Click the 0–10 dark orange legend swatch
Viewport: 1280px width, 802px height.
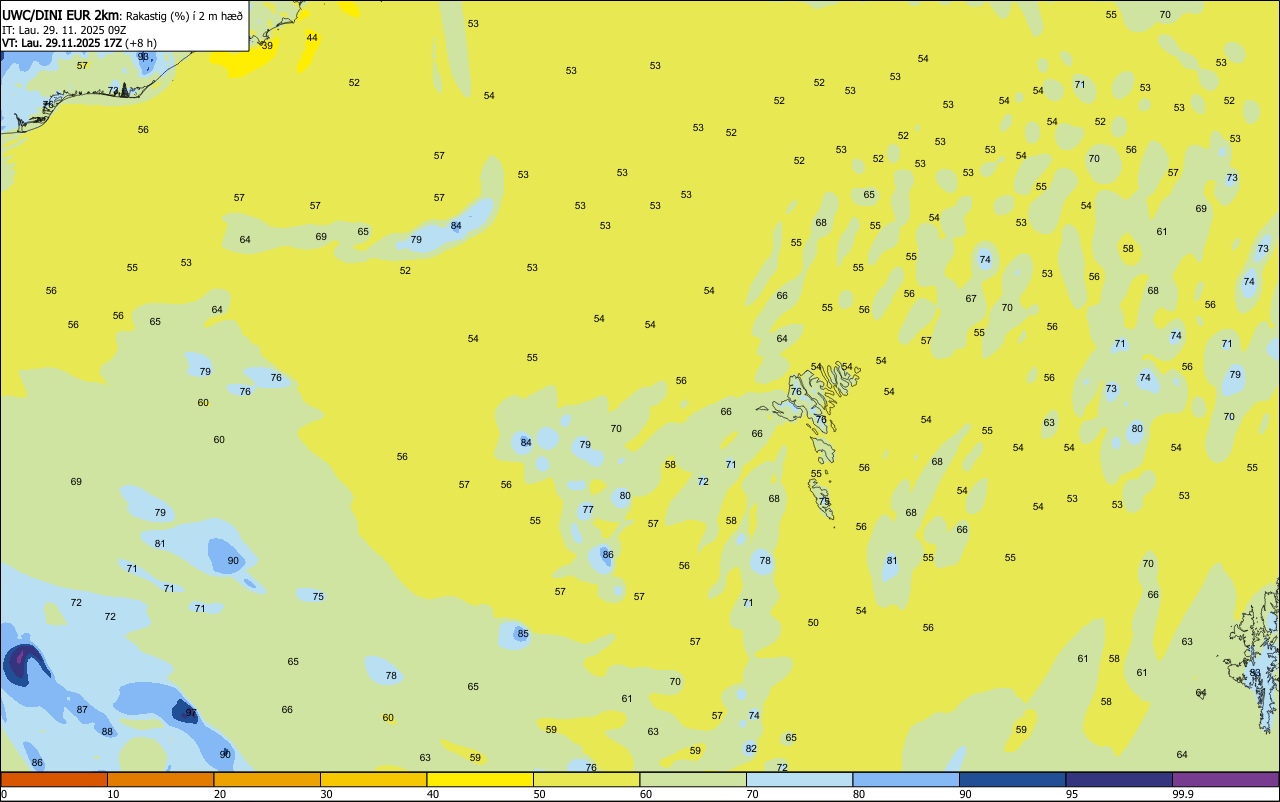[x=54, y=779]
